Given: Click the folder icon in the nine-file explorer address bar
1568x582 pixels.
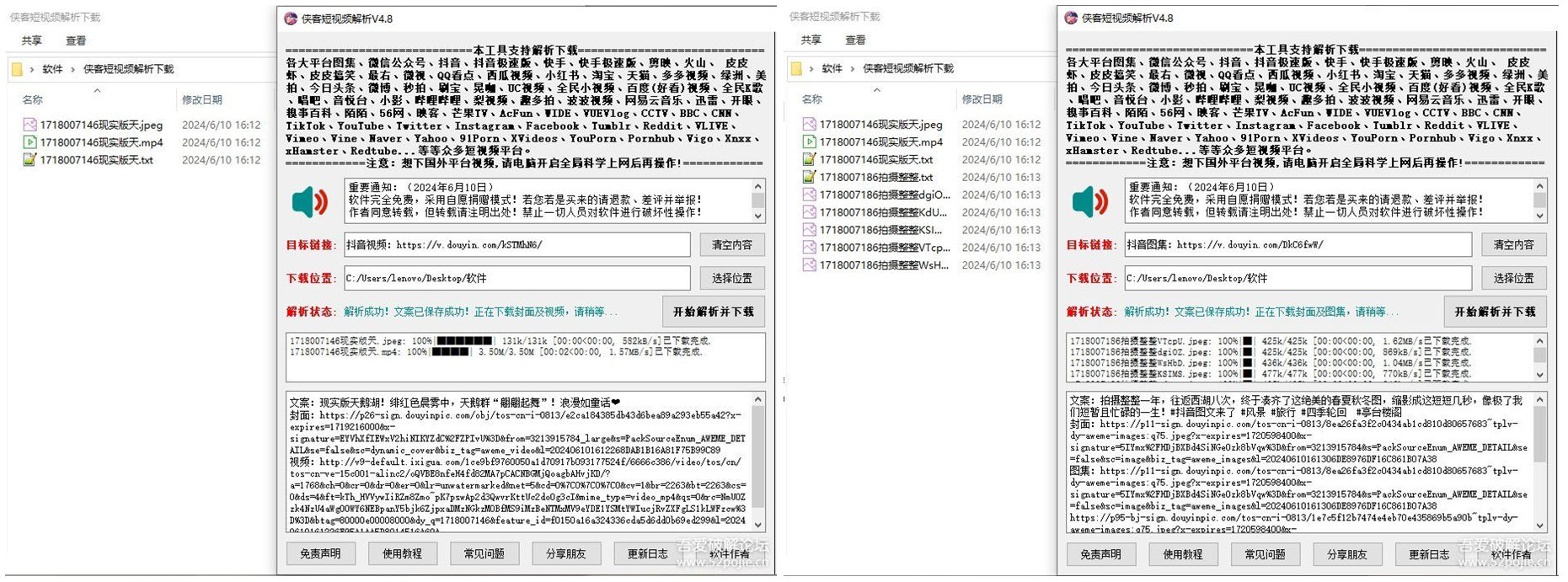Looking at the screenshot, I should click(x=796, y=68).
